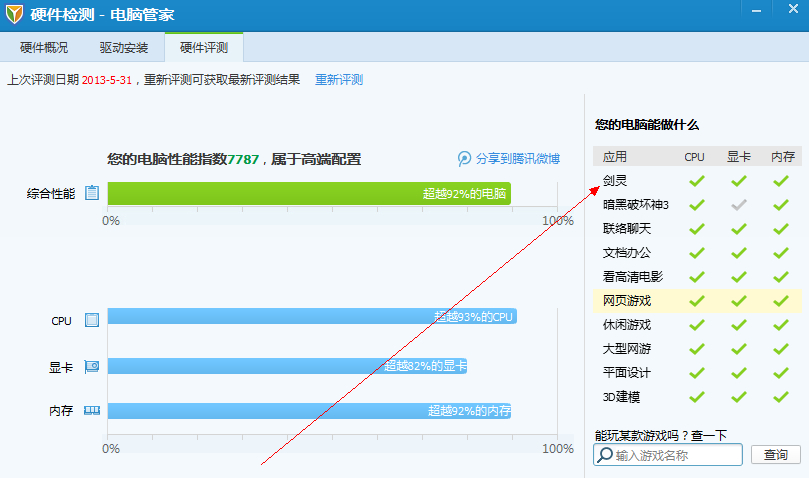Click the CPU chip icon
809x478 pixels.
tap(92, 320)
